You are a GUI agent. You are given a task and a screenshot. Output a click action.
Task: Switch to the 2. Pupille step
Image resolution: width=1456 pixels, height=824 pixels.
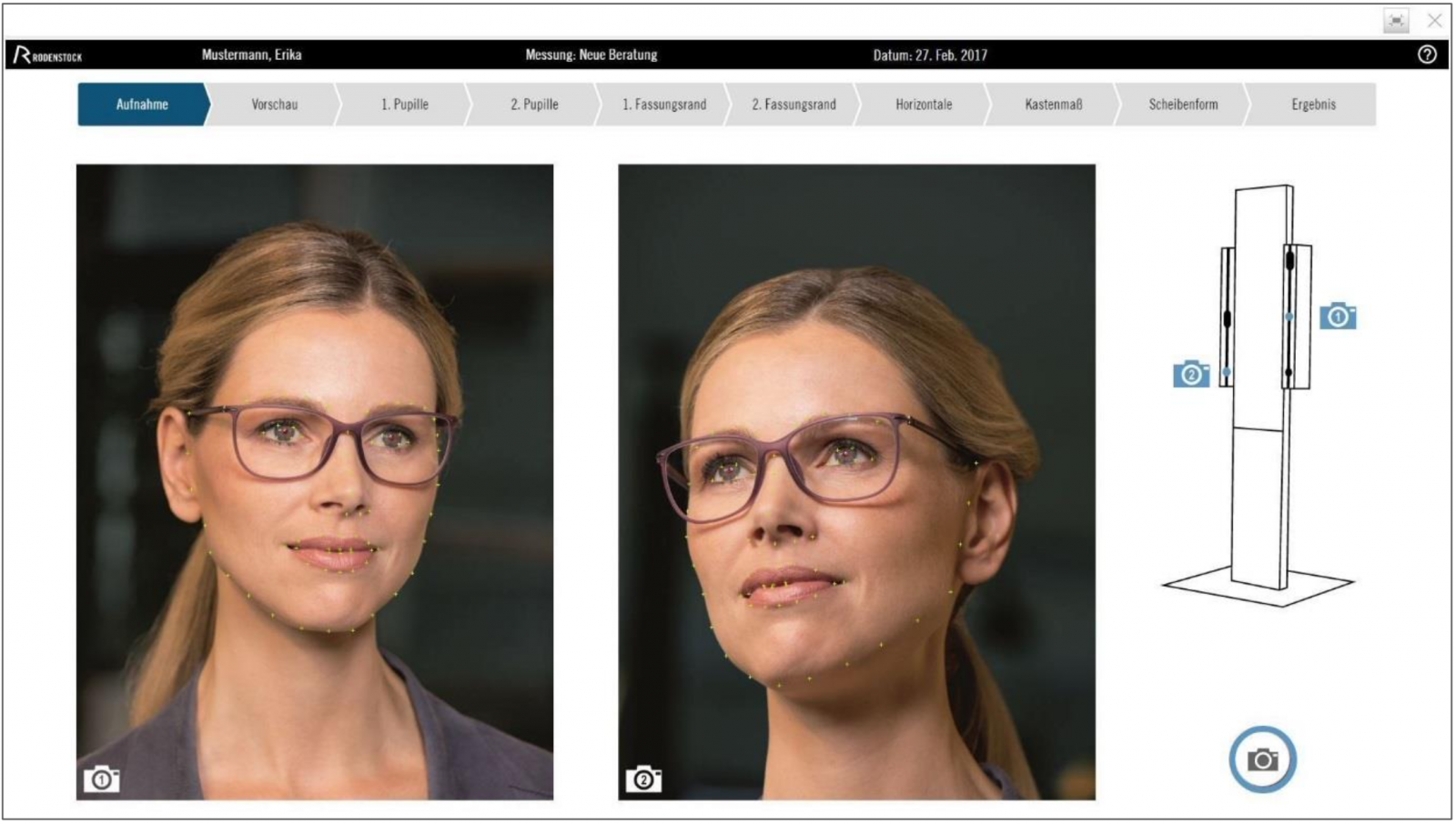(534, 105)
